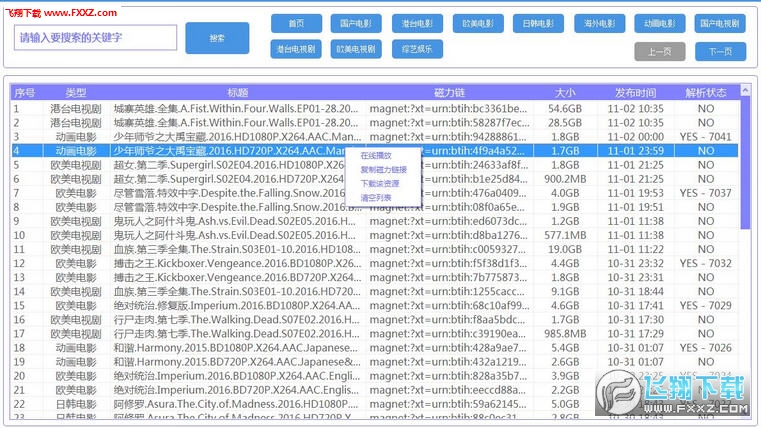The image size is (761, 428).
Task: Select Asura.The.City.of.Madness HD1080P title
Action: [235, 404]
